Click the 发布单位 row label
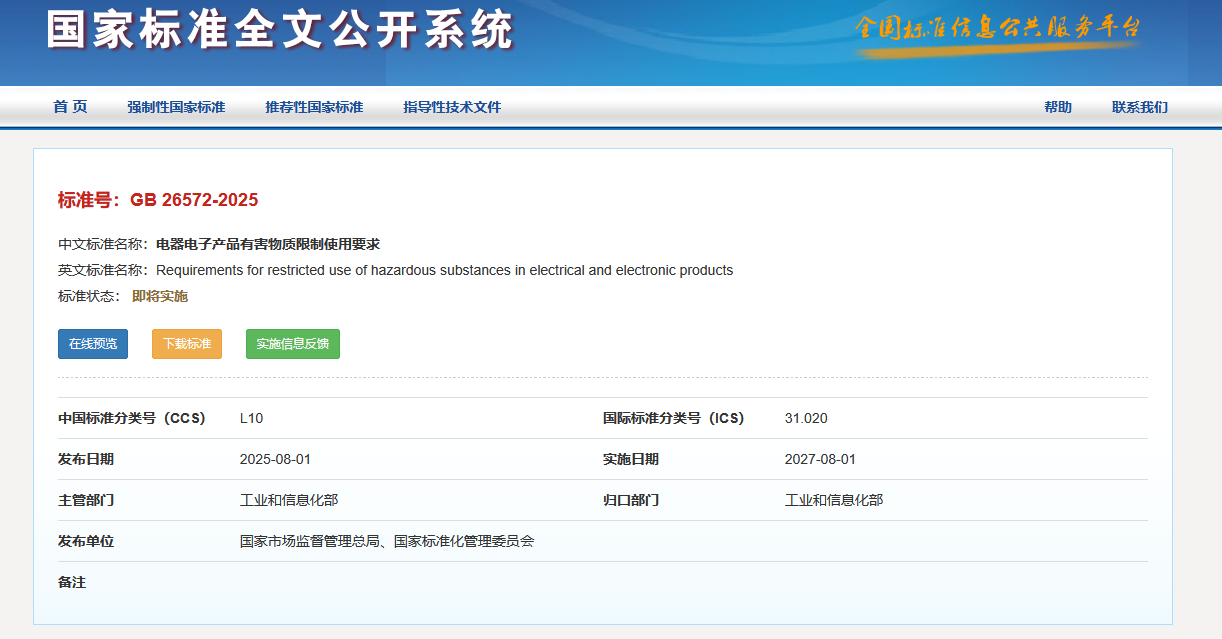1222x639 pixels. click(x=86, y=541)
